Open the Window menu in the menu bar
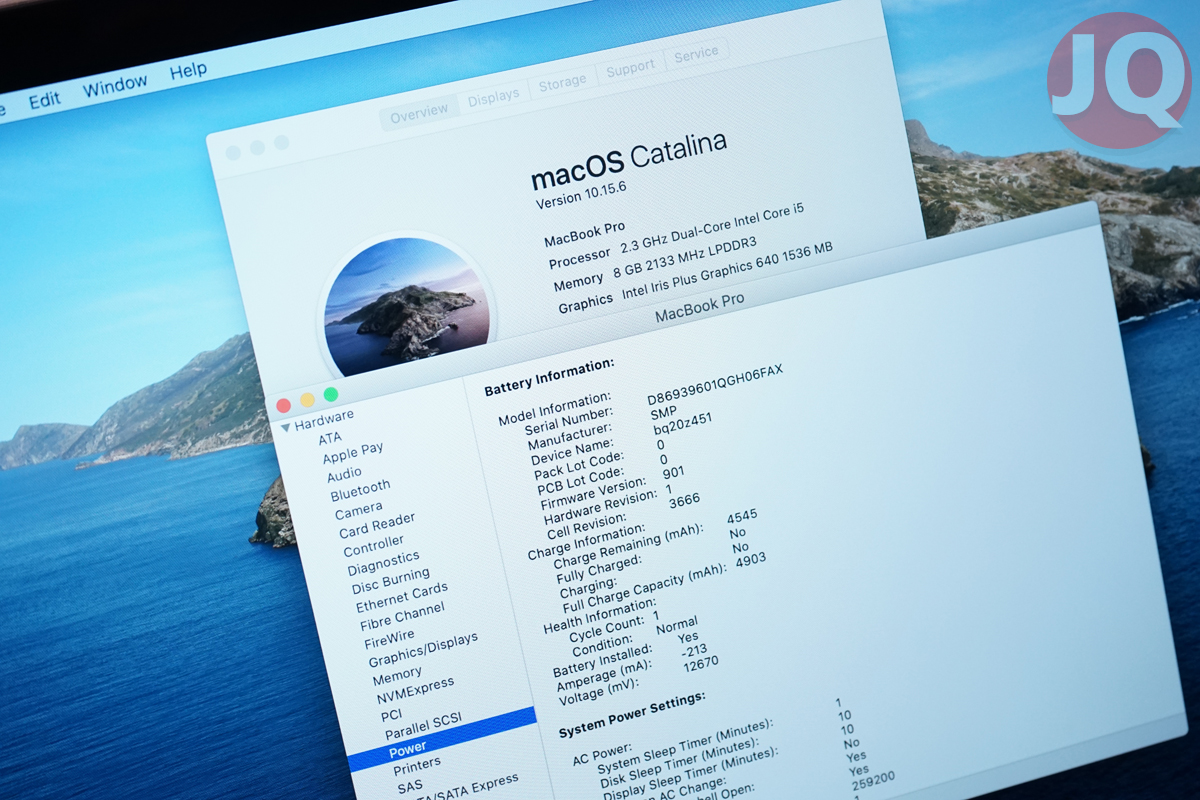The width and height of the screenshot is (1200, 800). click(114, 87)
